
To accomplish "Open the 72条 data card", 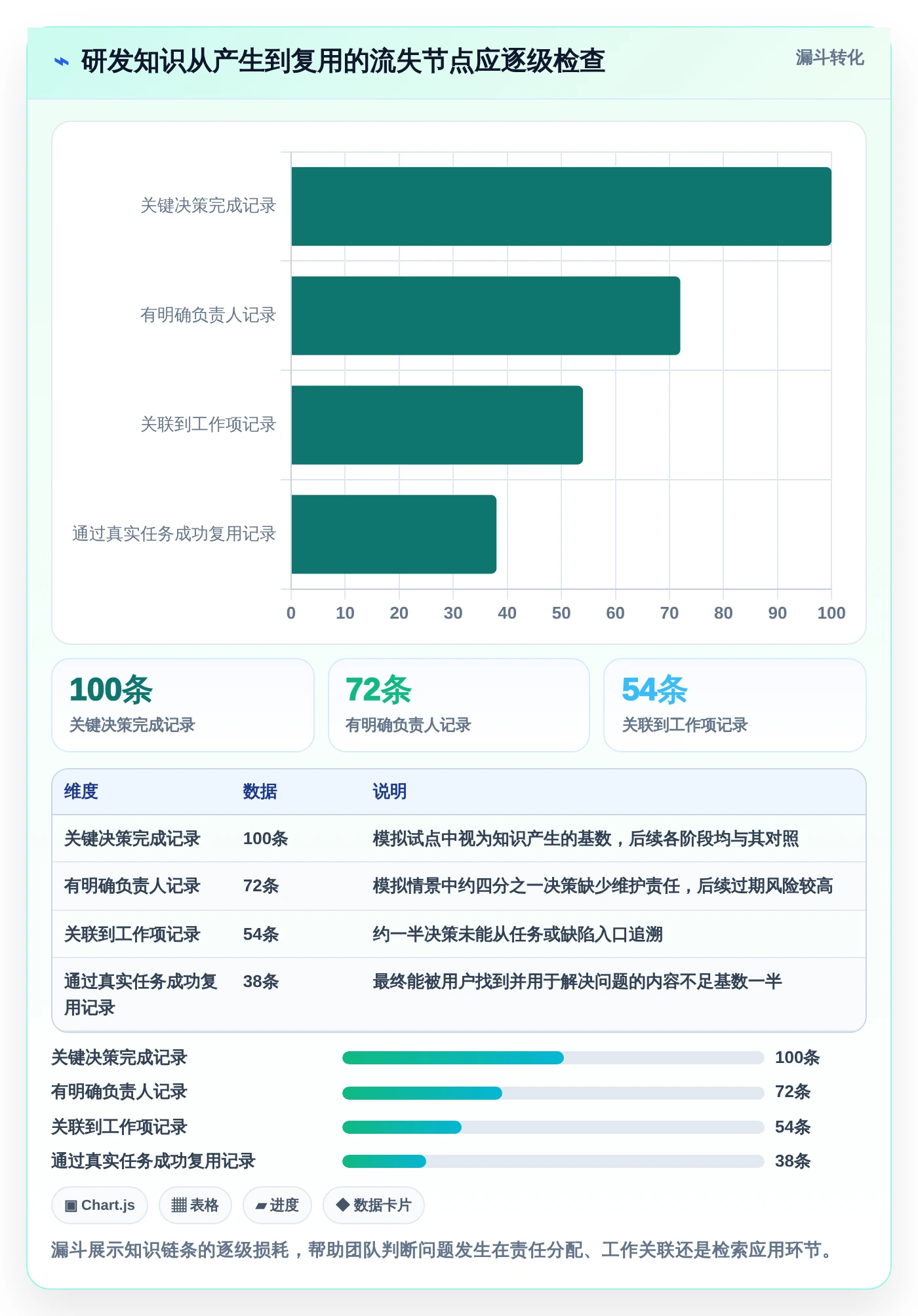I will coord(459,705).
